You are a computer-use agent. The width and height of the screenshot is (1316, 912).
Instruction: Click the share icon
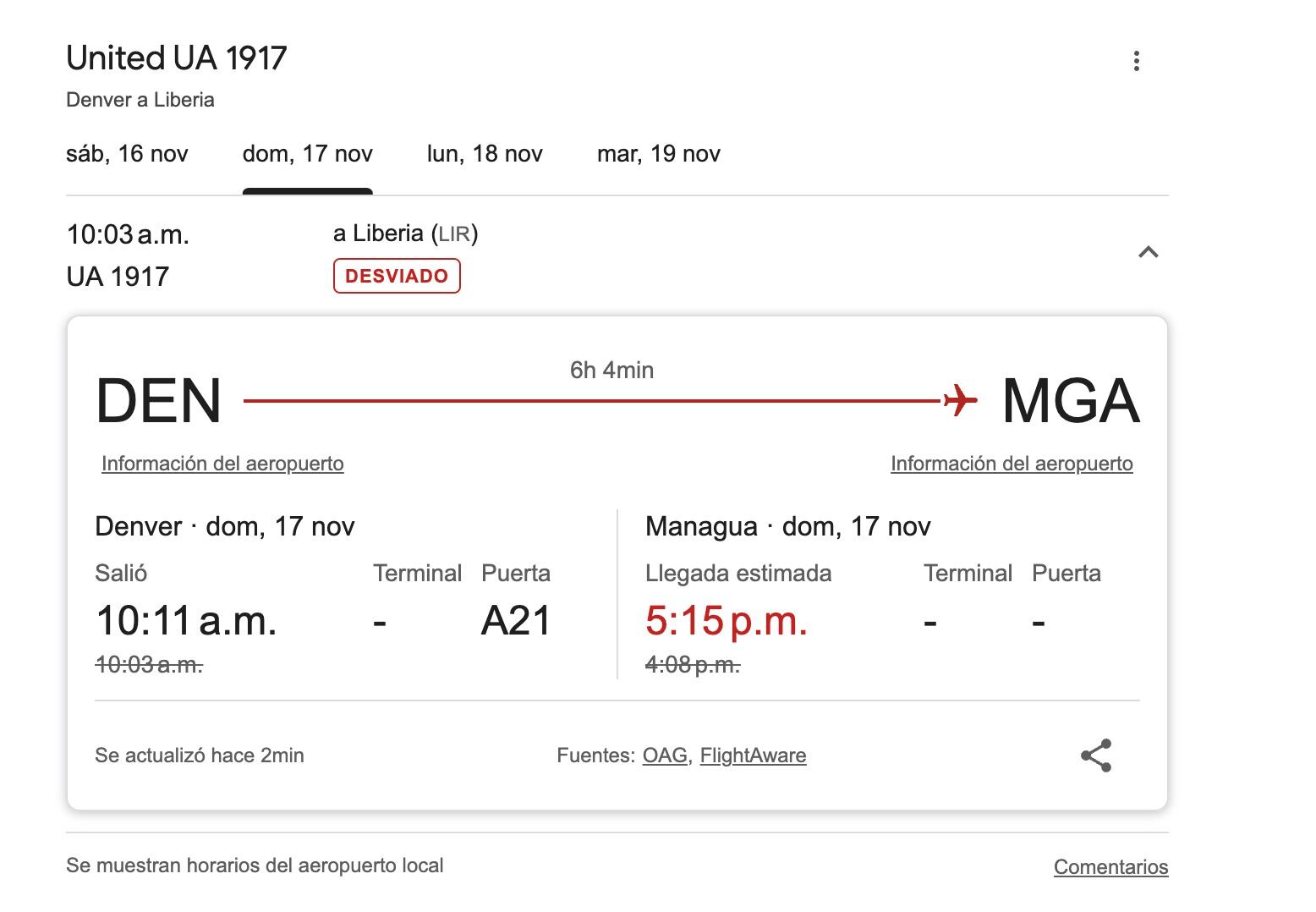(x=1096, y=755)
